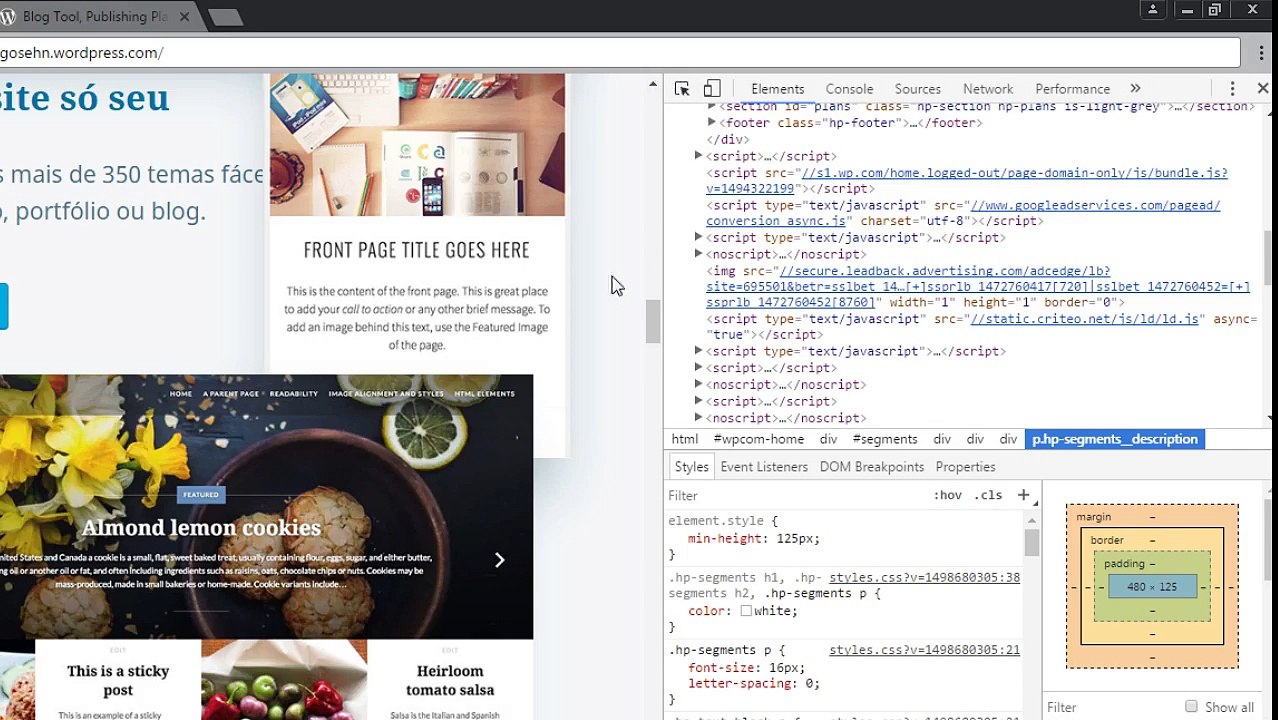Open the static.criteo.net ld.js link
The image size is (1278, 720).
pos(1084,319)
